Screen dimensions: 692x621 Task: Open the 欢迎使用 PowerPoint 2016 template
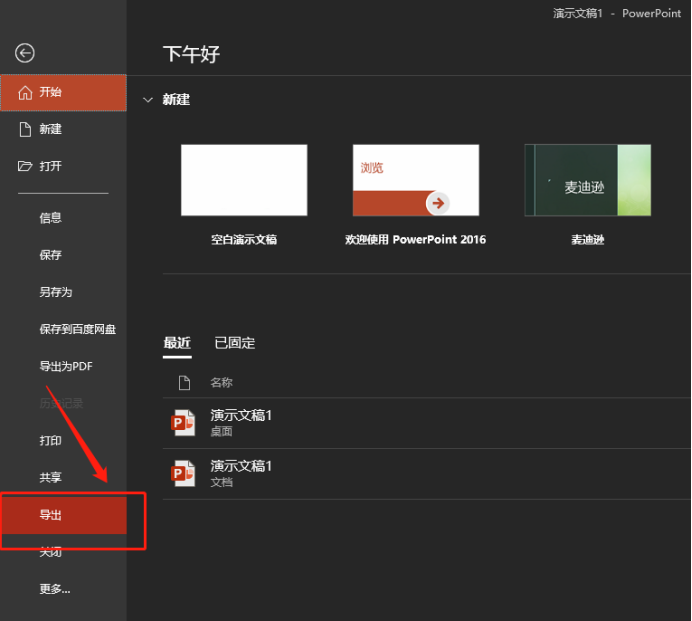pyautogui.click(x=416, y=180)
